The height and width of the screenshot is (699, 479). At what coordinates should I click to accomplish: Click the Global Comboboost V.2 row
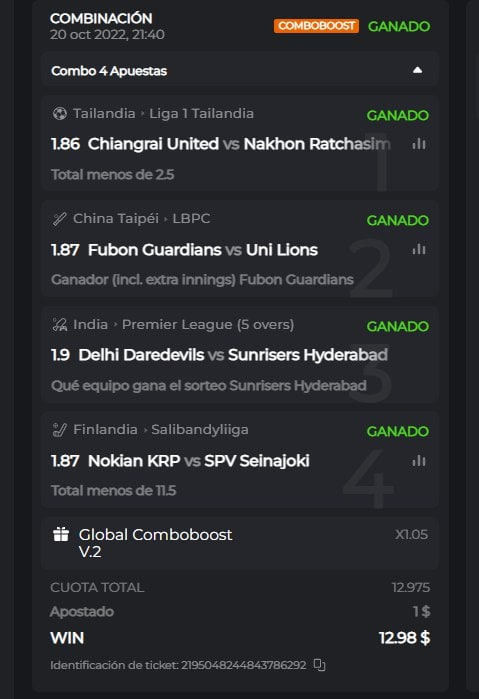coord(240,543)
